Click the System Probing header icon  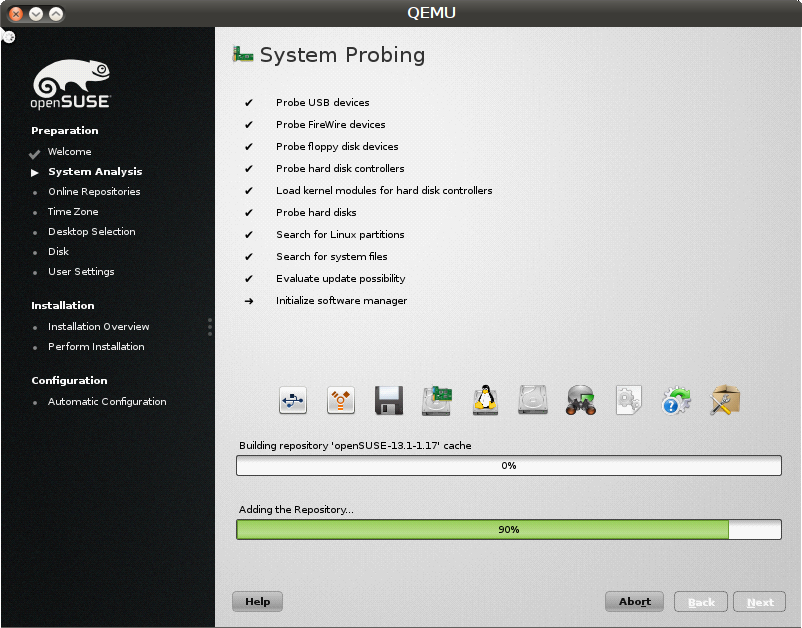(x=242, y=55)
